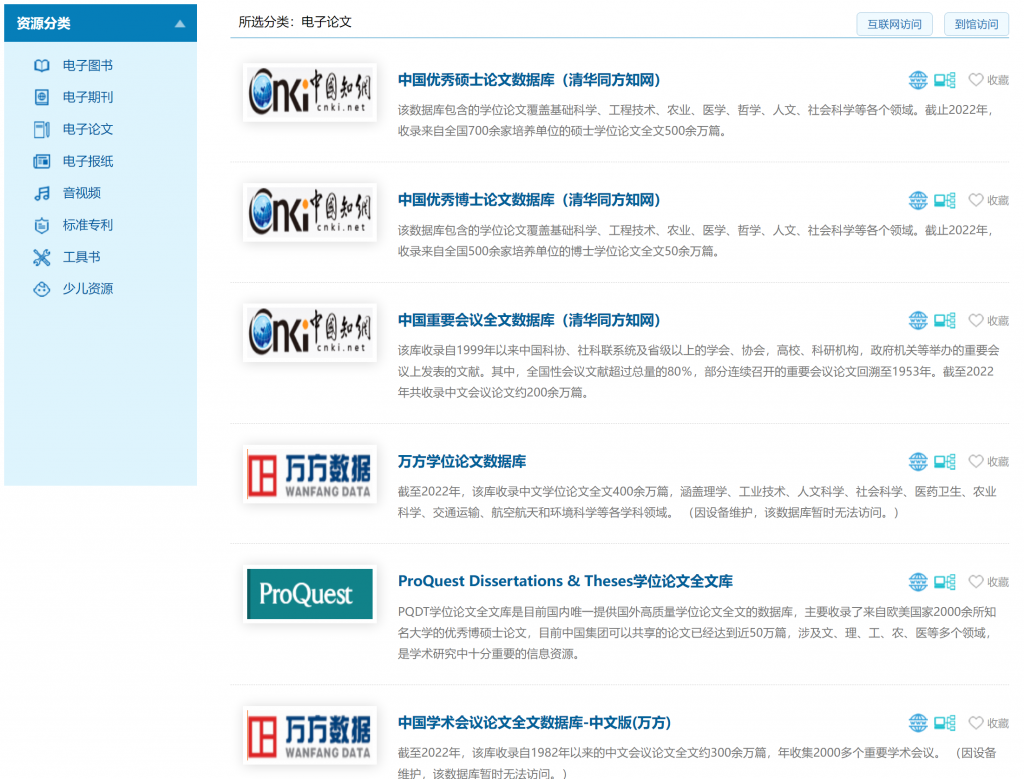Favorite 万方学位论文数据库 with heart icon
Viewport: 1024px width, 779px height.
coord(976,461)
